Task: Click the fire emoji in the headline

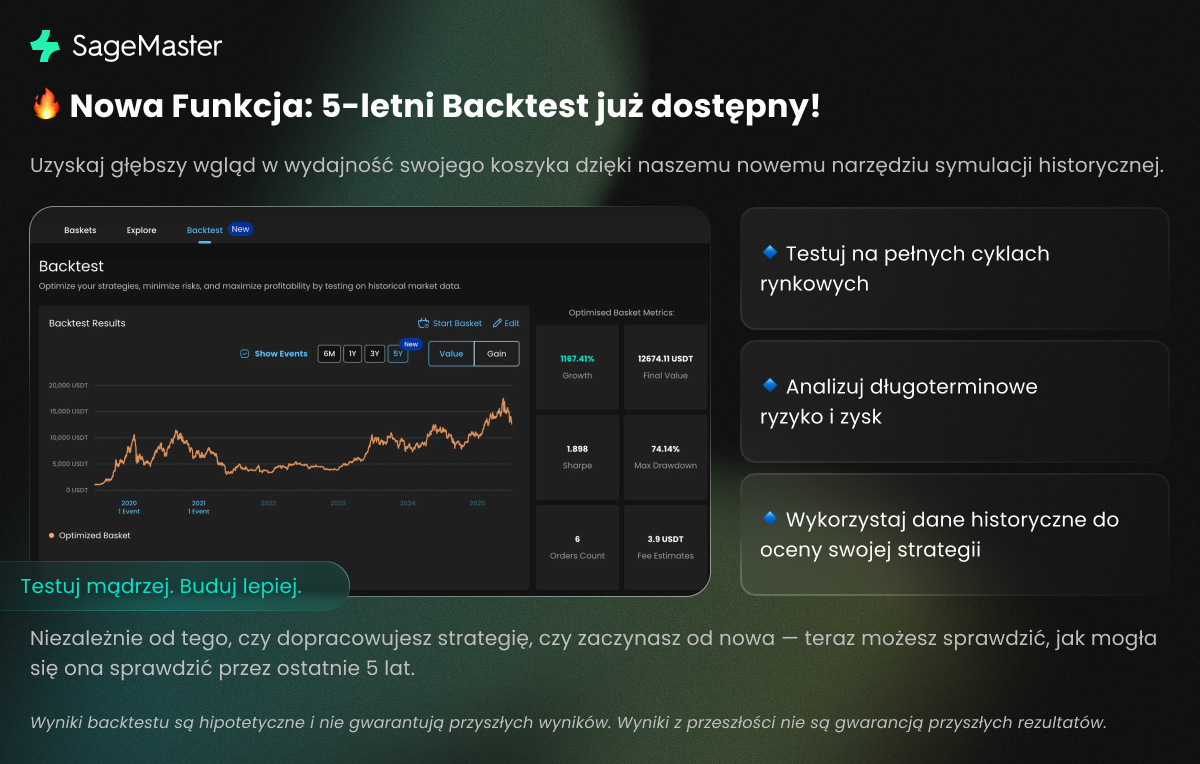Action: click(x=46, y=106)
